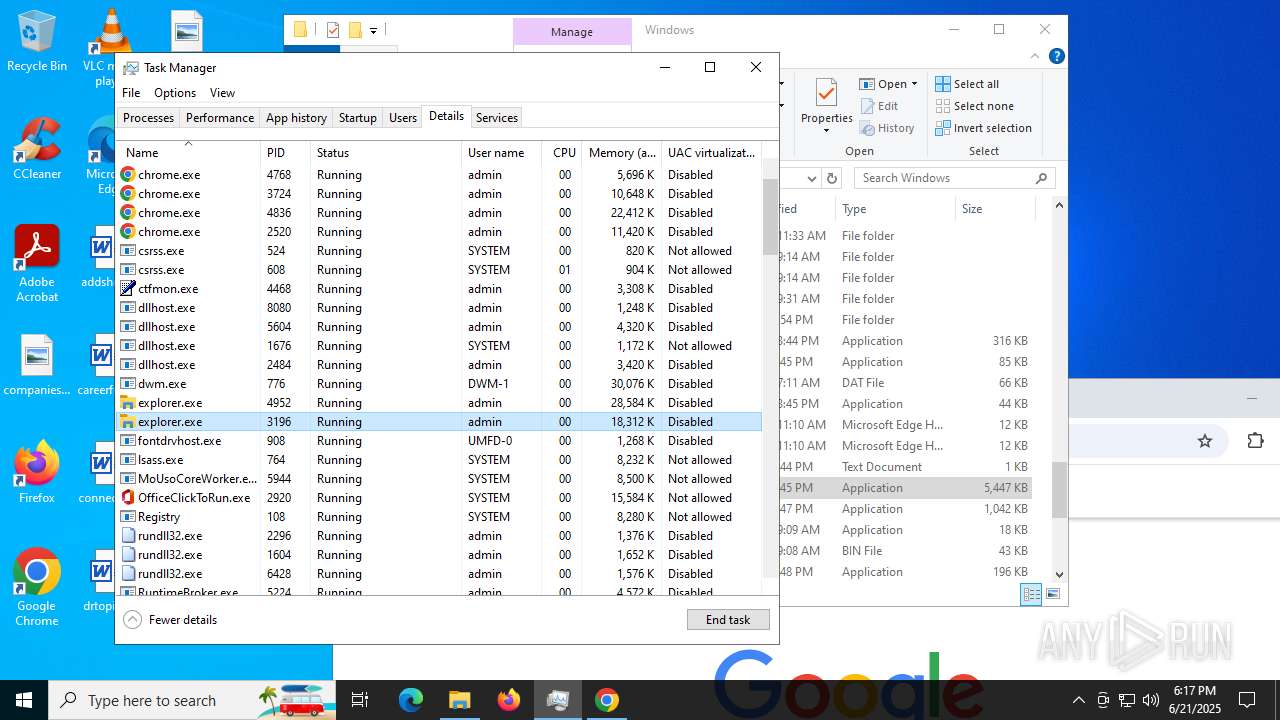This screenshot has height=720, width=1280.
Task: Open Google Chrome desktop shortcut
Action: (37, 588)
